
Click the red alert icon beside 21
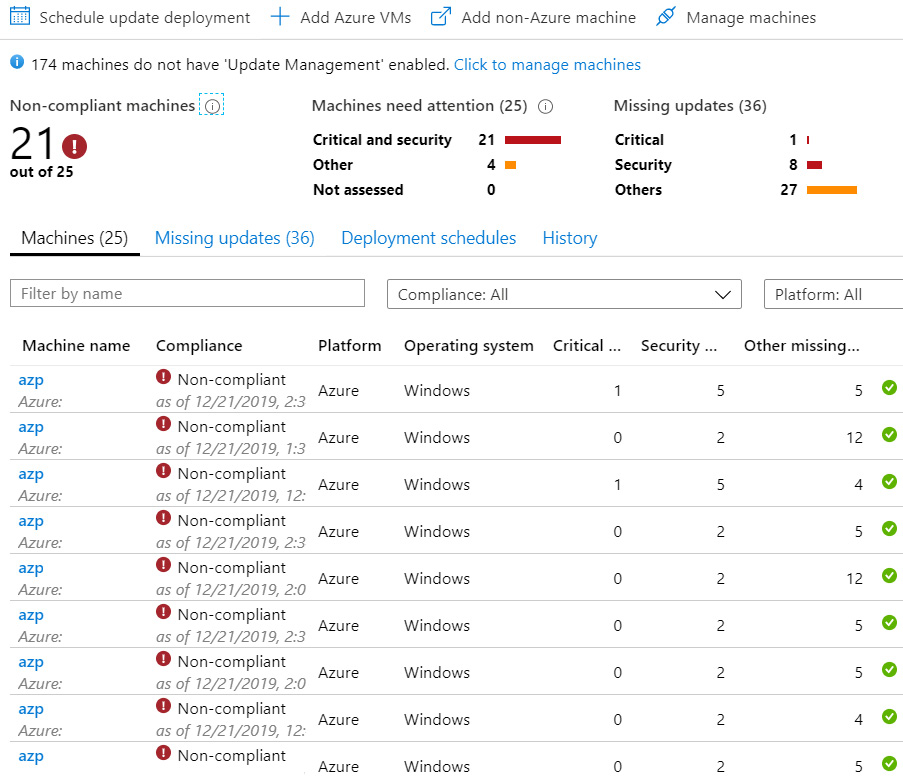click(75, 146)
